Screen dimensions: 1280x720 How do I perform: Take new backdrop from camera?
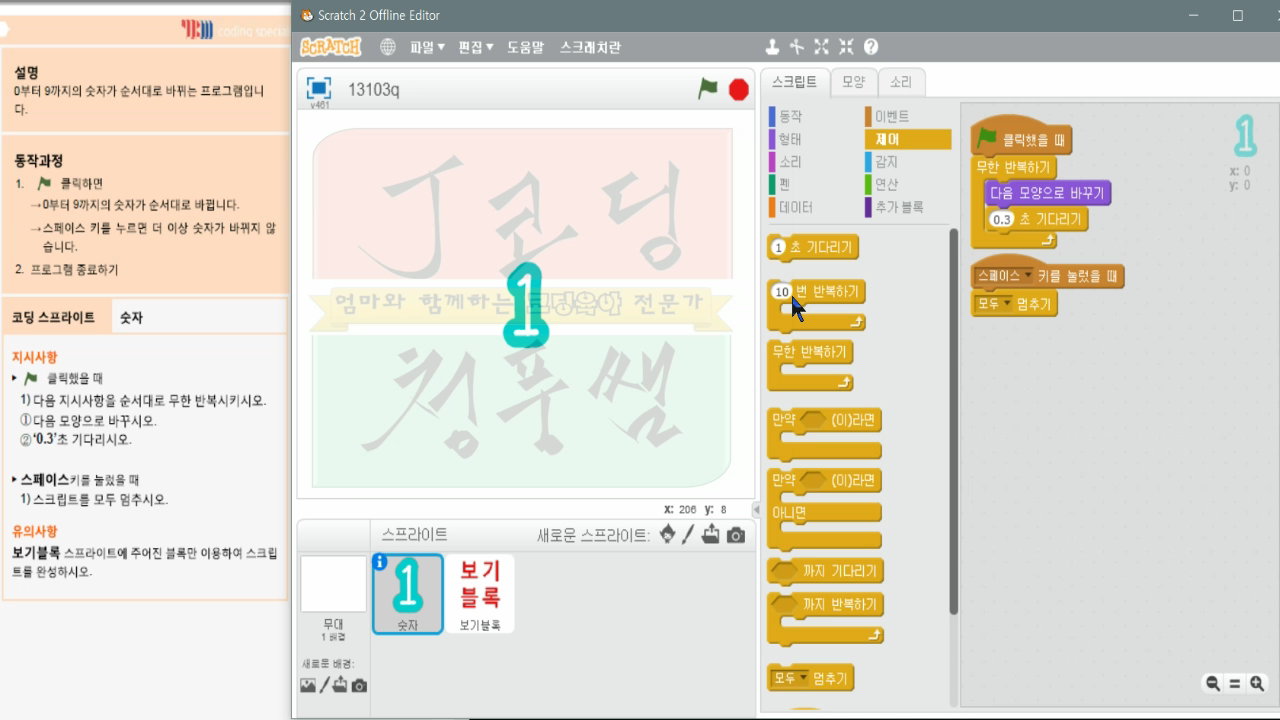click(x=359, y=685)
